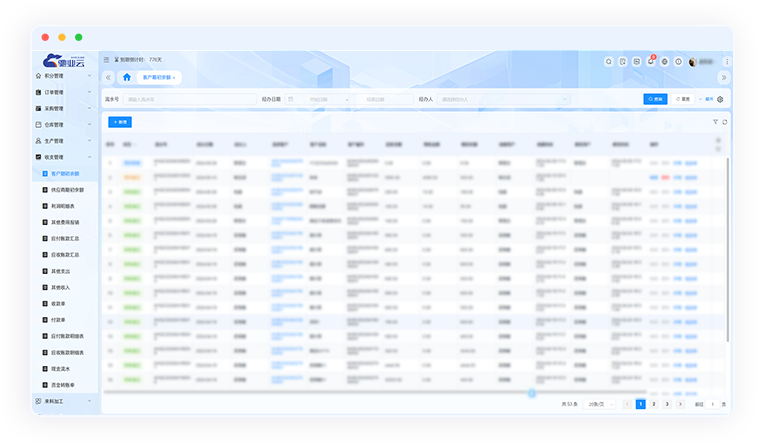Click the search magnifier icon in top bar
The image size is (757, 444).
click(608, 61)
